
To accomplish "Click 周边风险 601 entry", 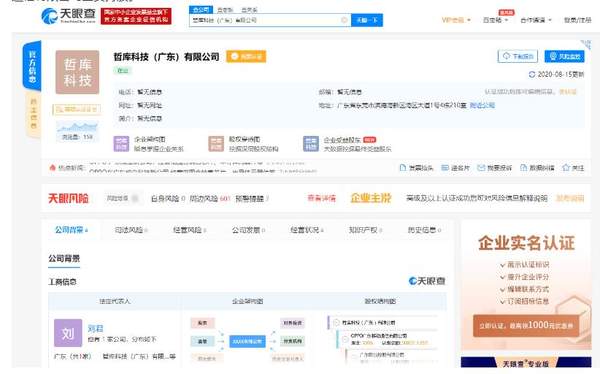I will (210, 198).
